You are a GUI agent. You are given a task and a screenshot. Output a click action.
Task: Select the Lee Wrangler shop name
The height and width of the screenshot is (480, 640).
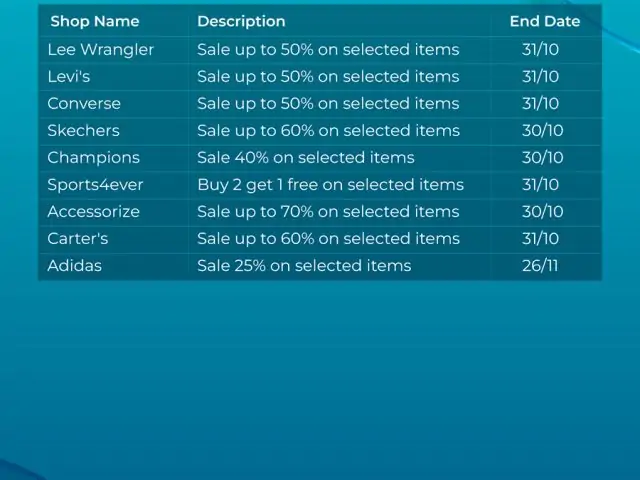100,50
